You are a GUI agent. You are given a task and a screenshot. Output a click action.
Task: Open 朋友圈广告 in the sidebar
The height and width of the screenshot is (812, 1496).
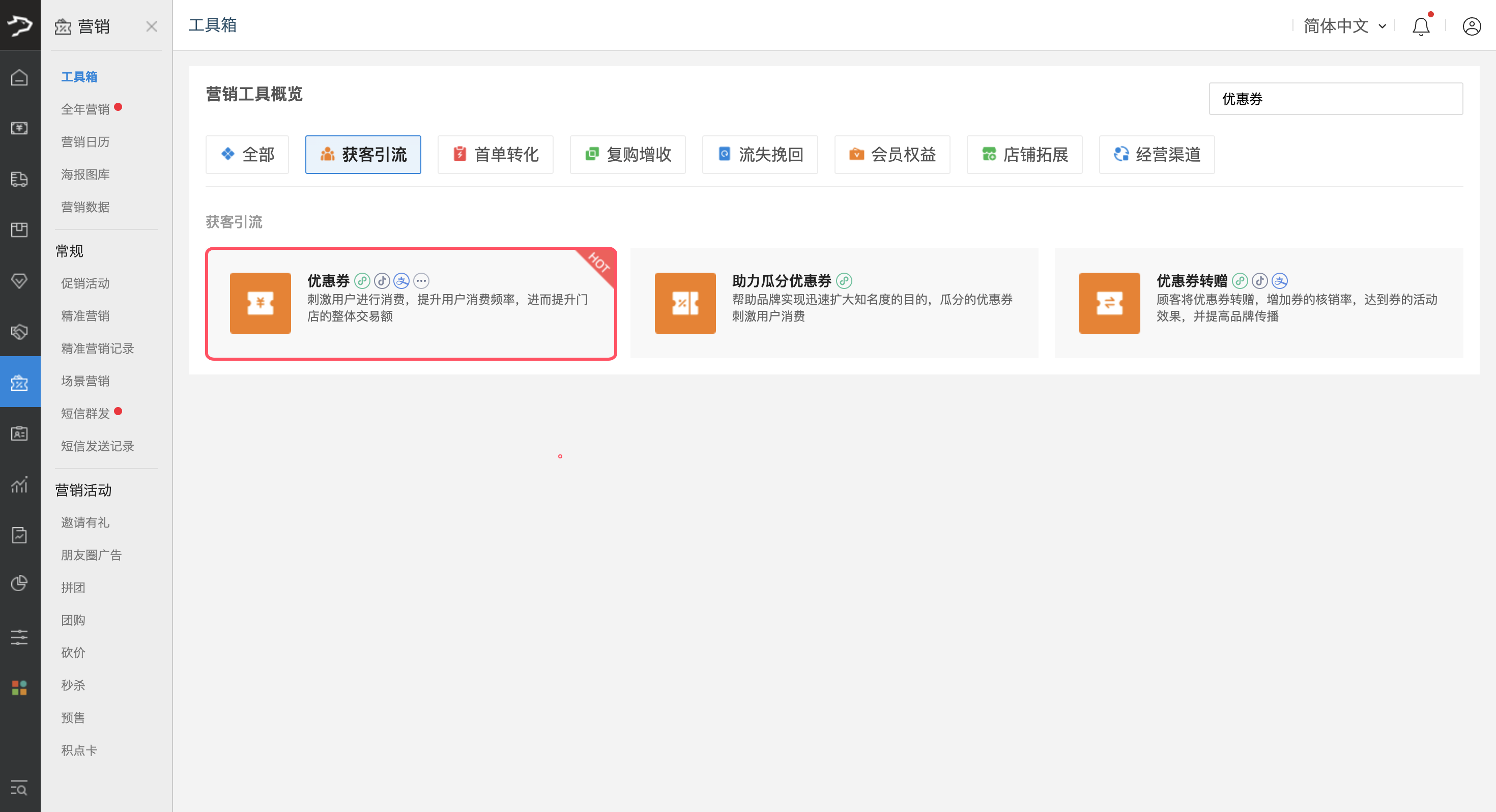[91, 555]
